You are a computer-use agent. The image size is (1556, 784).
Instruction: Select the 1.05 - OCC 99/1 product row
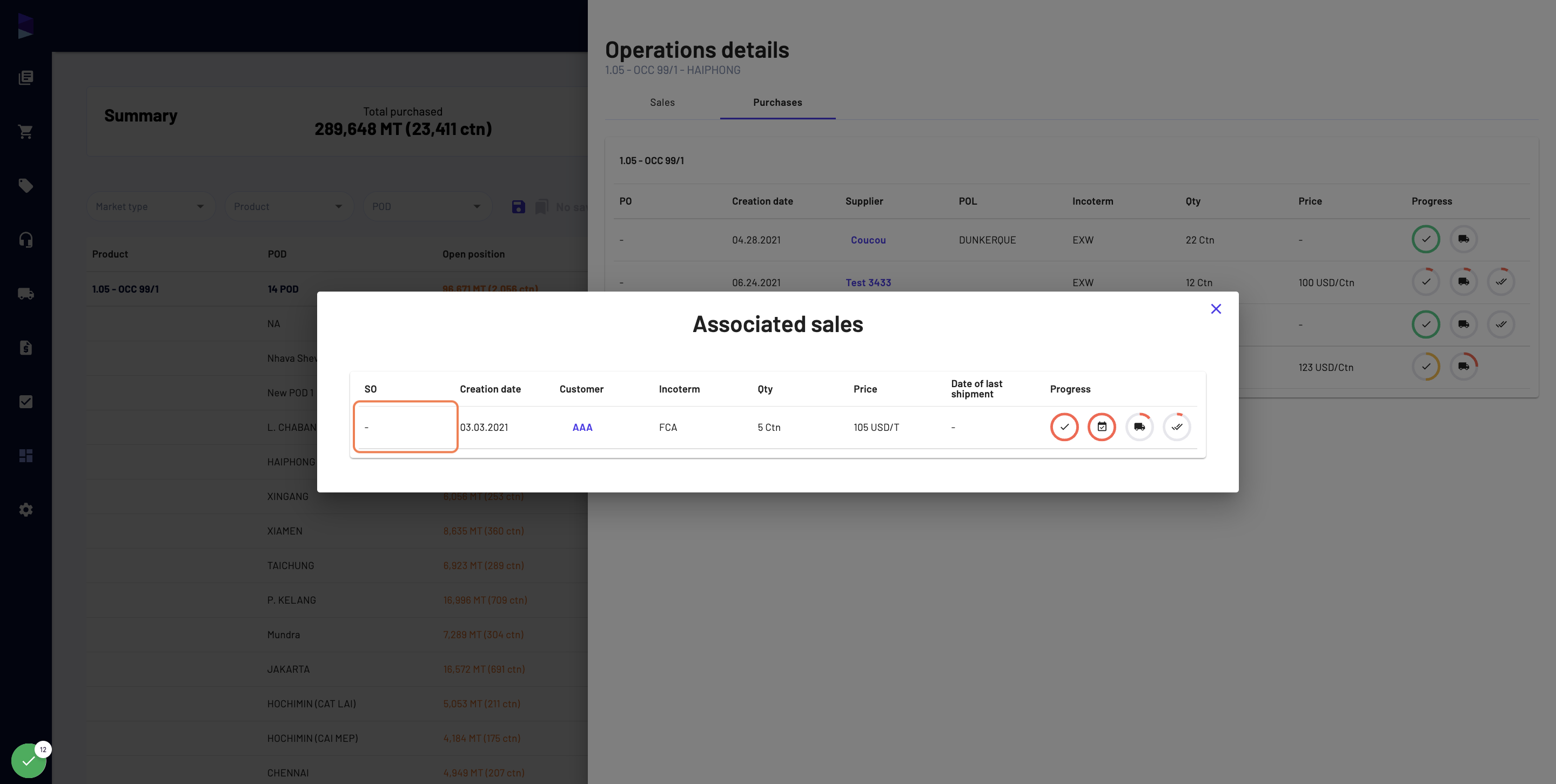(x=337, y=289)
